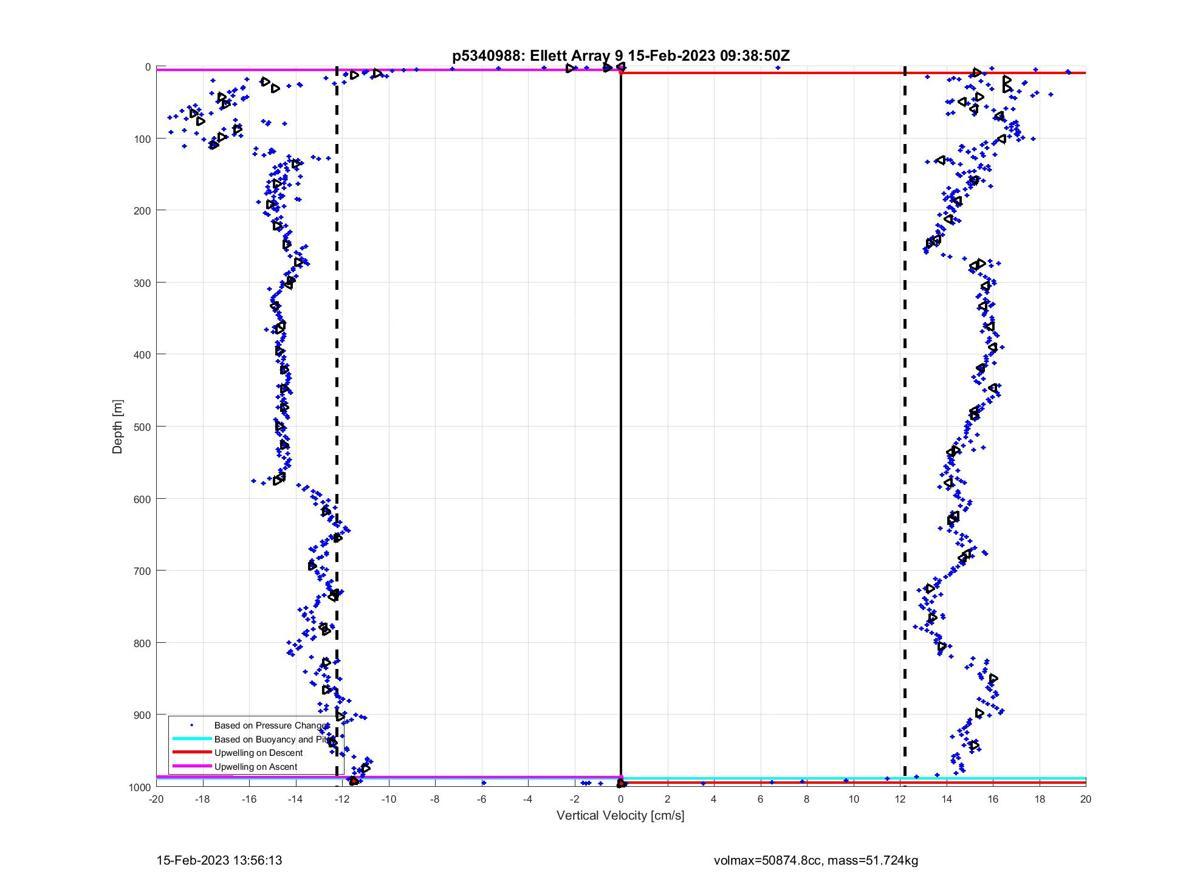Click velocity axis tick label '-6'
This screenshot has height=885, width=1200.
click(x=481, y=799)
